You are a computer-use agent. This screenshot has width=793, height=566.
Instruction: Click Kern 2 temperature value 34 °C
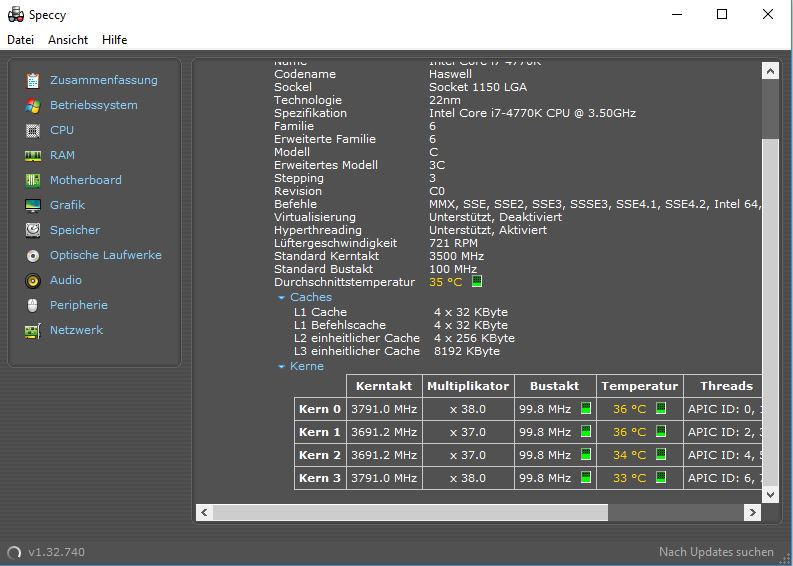point(630,455)
